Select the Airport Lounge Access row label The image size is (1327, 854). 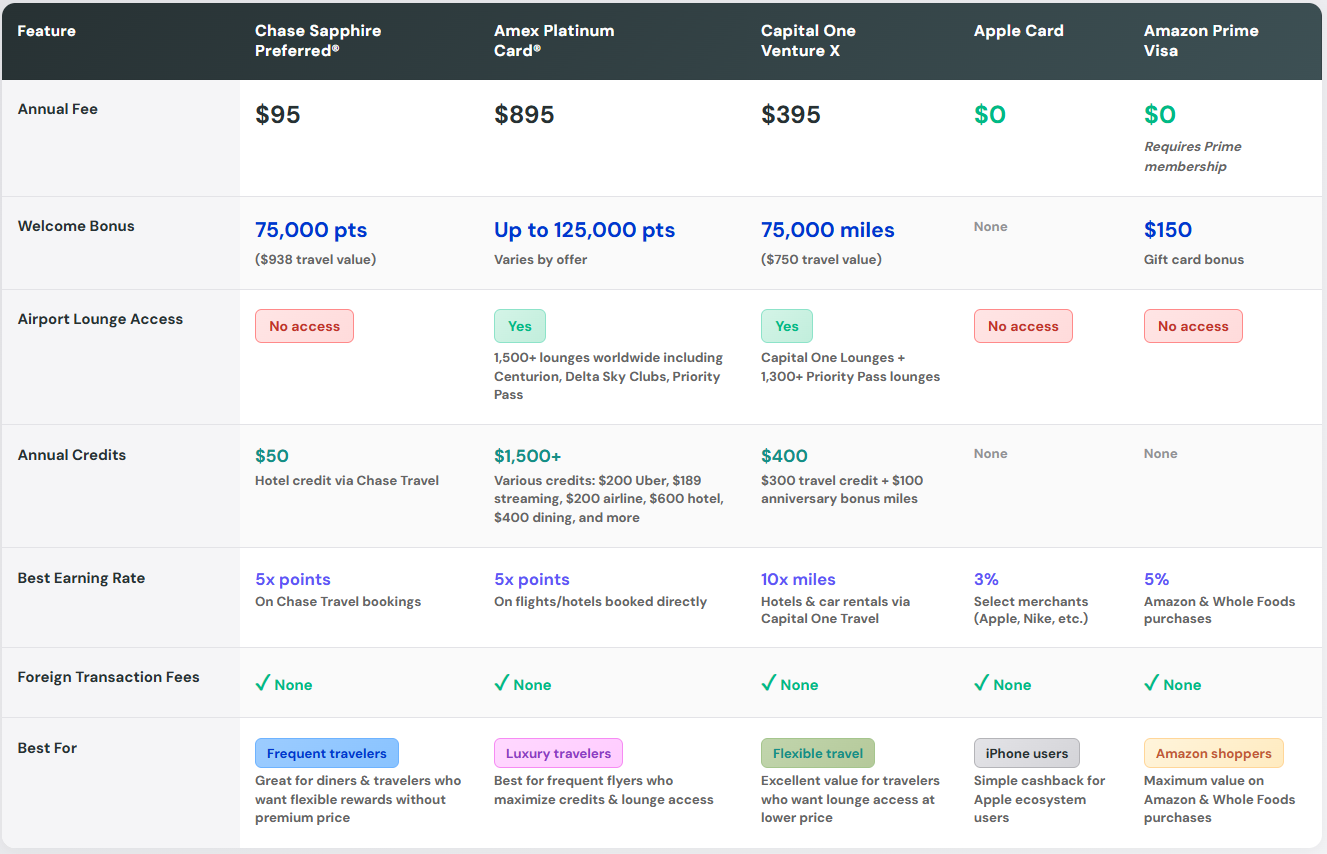click(100, 319)
